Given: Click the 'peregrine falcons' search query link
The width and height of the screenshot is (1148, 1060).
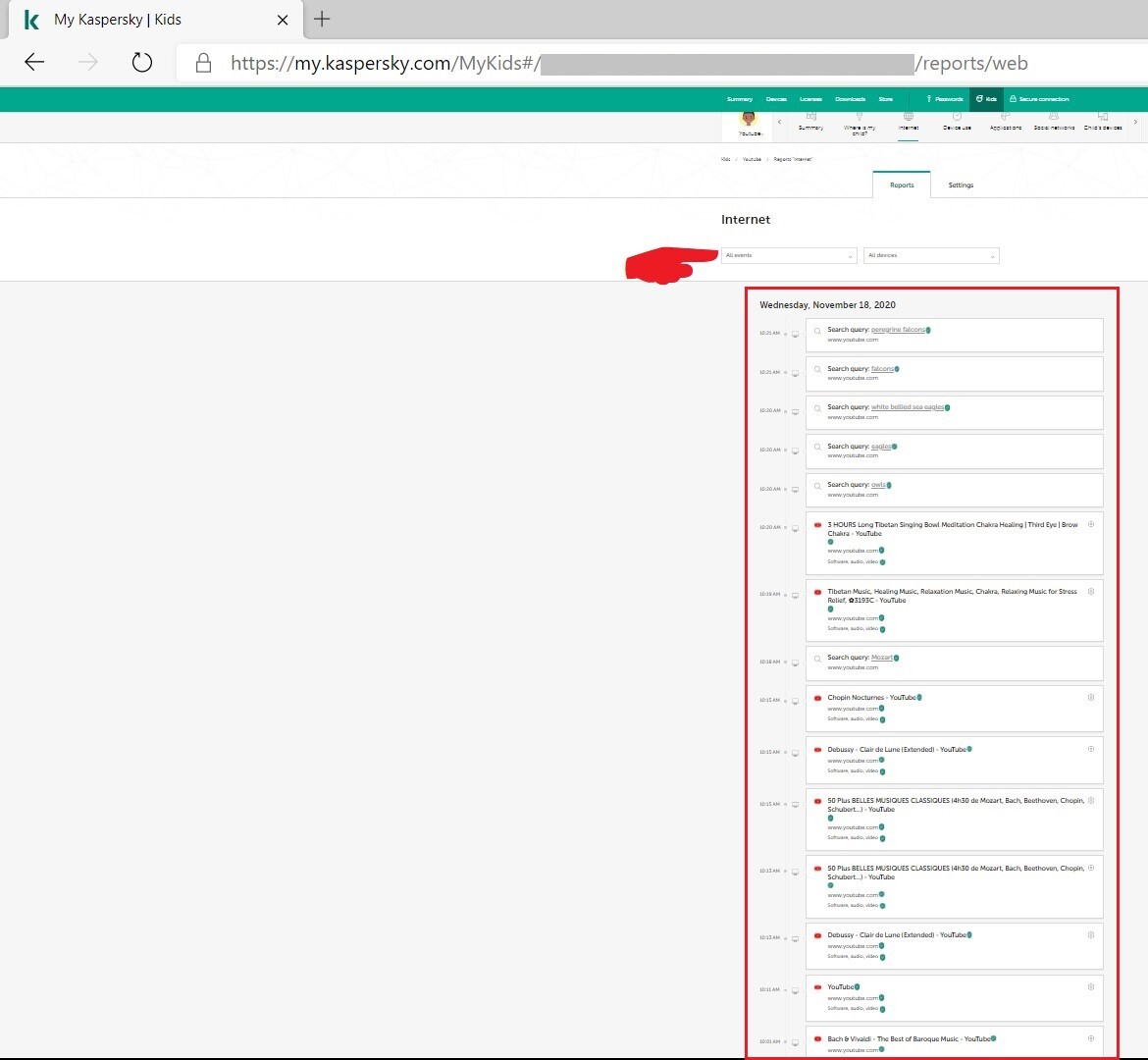Looking at the screenshot, I should [898, 330].
